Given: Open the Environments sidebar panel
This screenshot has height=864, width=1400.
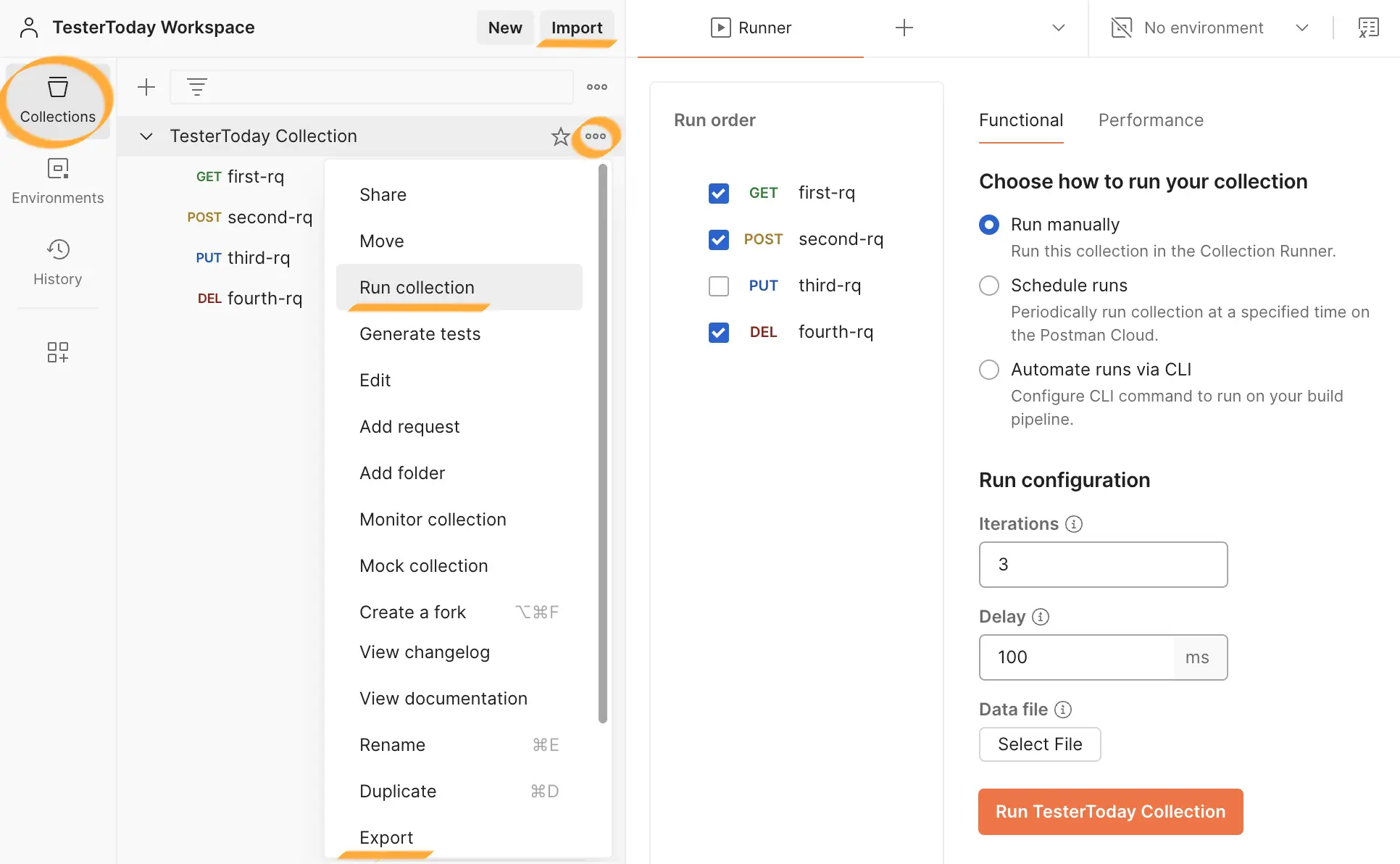Looking at the screenshot, I should click(x=57, y=180).
